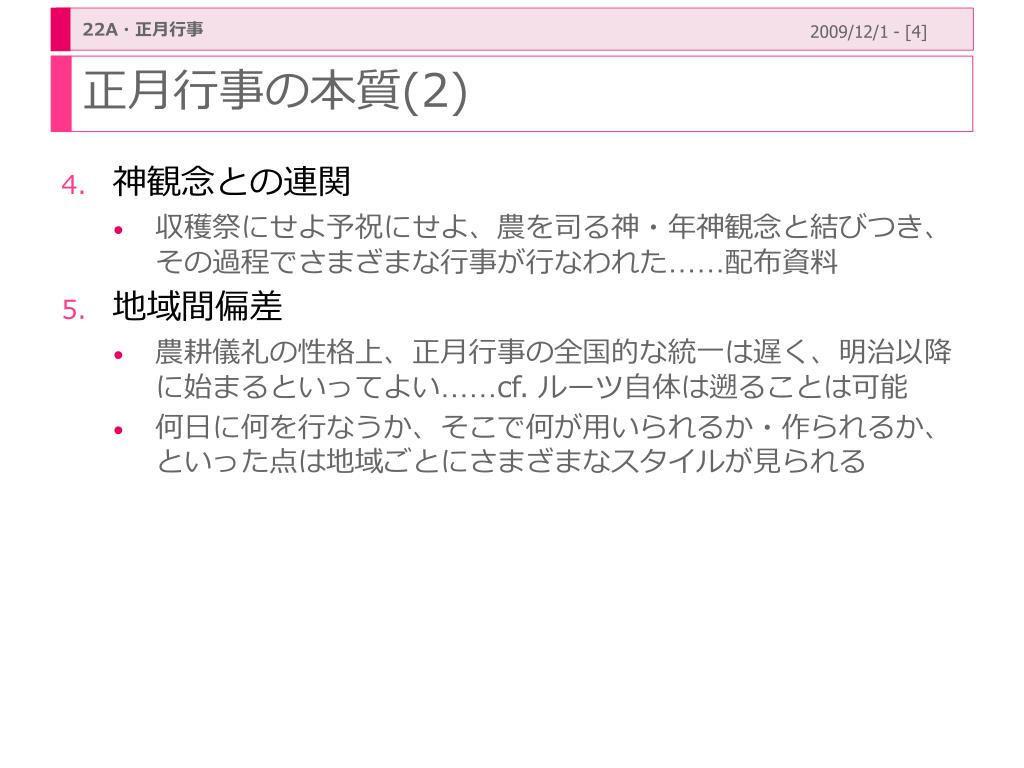
Task: Click the date stamp 2009/12/1 - [4]
Action: (x=868, y=32)
